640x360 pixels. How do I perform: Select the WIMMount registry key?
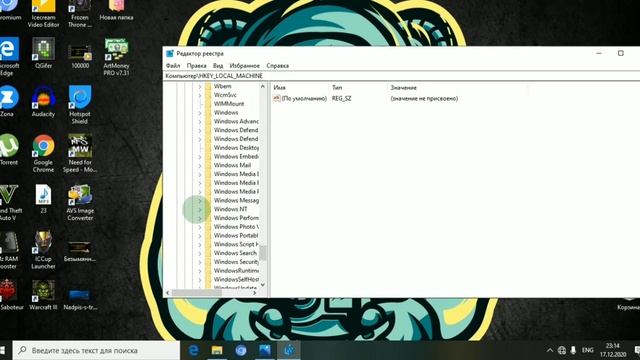click(229, 104)
